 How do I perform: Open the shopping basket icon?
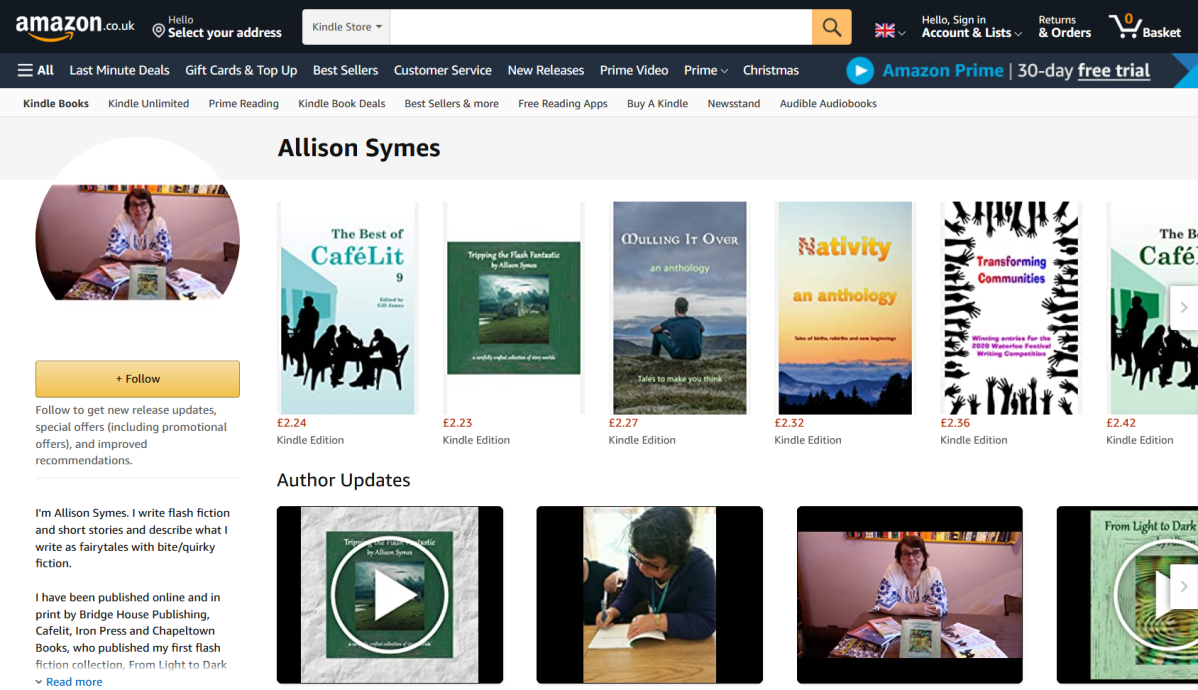1143,27
